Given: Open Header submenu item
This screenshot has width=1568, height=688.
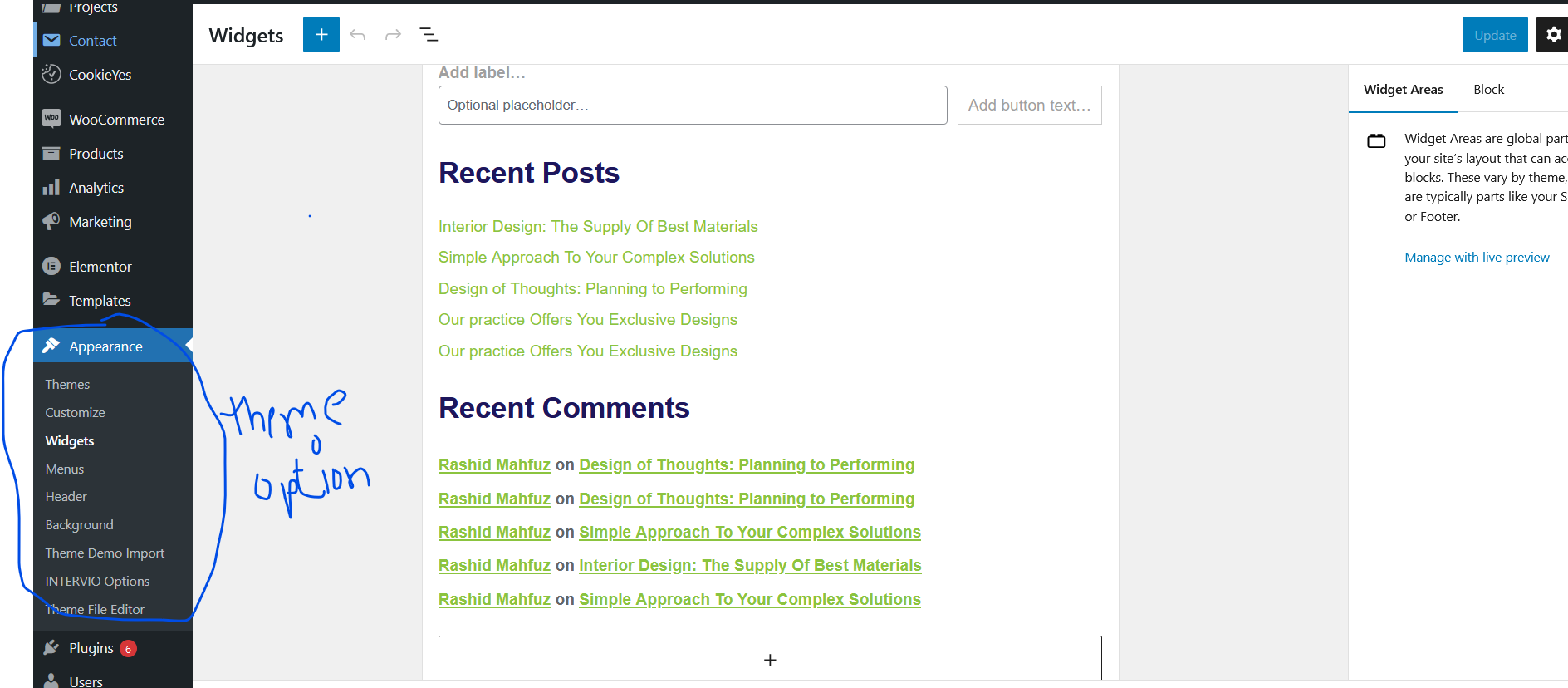Looking at the screenshot, I should tap(66, 496).
